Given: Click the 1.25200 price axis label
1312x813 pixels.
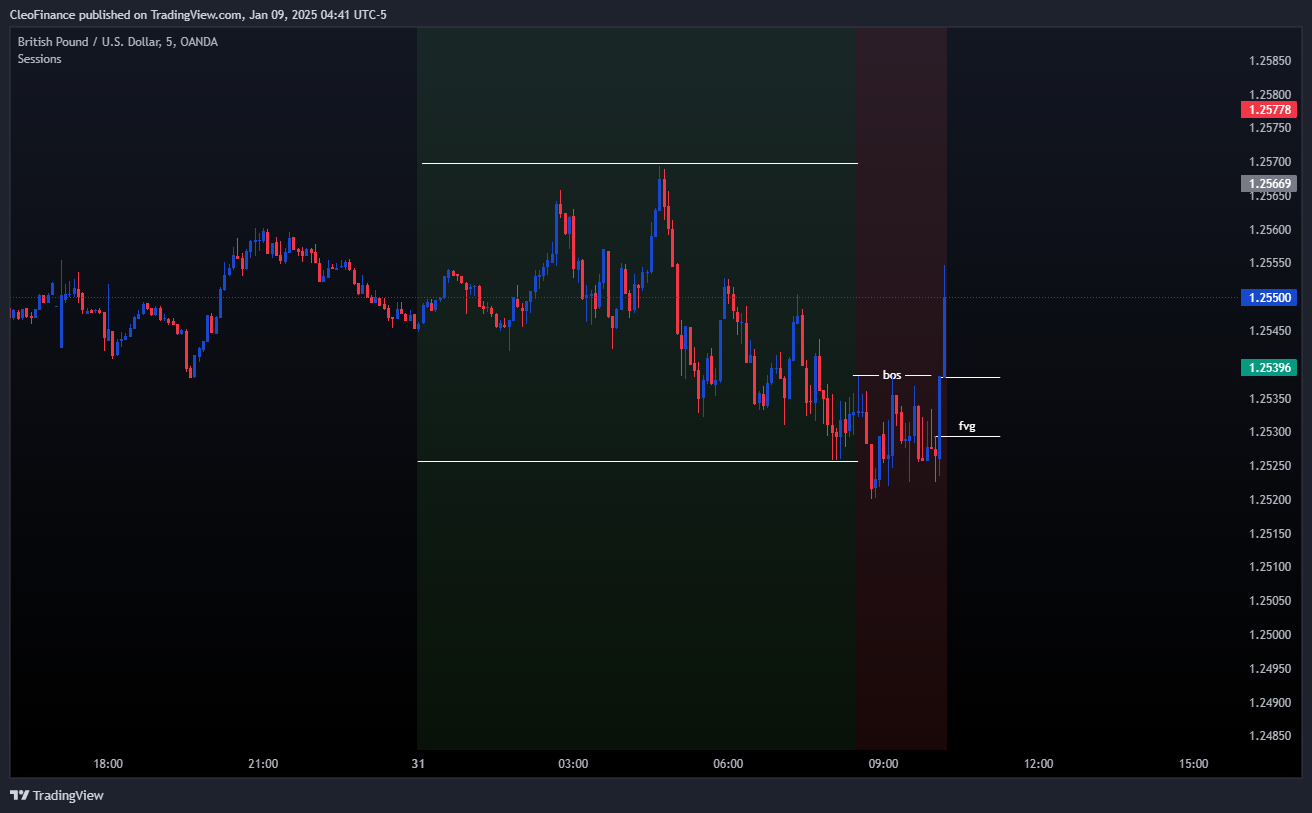Looking at the screenshot, I should pyautogui.click(x=1269, y=500).
